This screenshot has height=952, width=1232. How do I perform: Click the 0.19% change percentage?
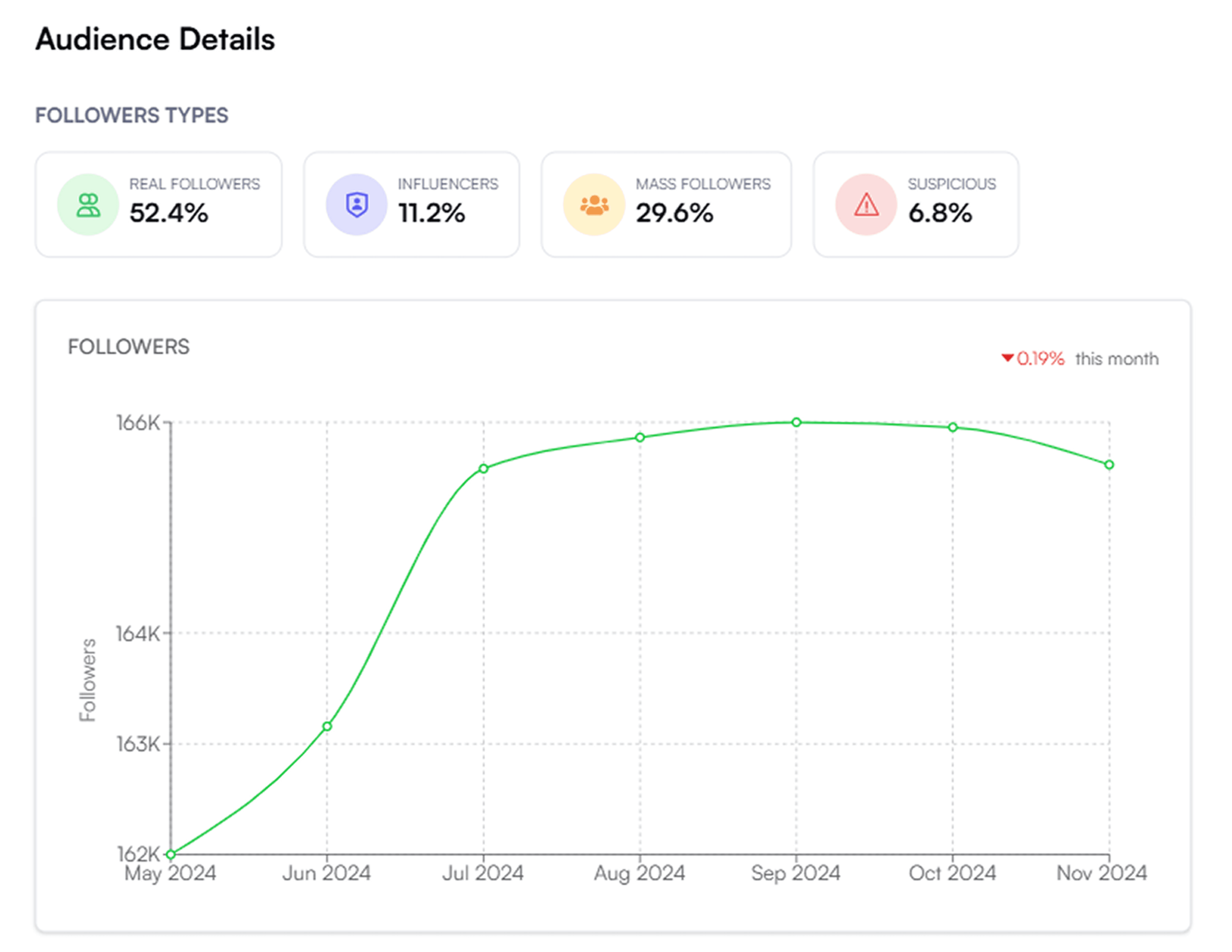[1040, 359]
